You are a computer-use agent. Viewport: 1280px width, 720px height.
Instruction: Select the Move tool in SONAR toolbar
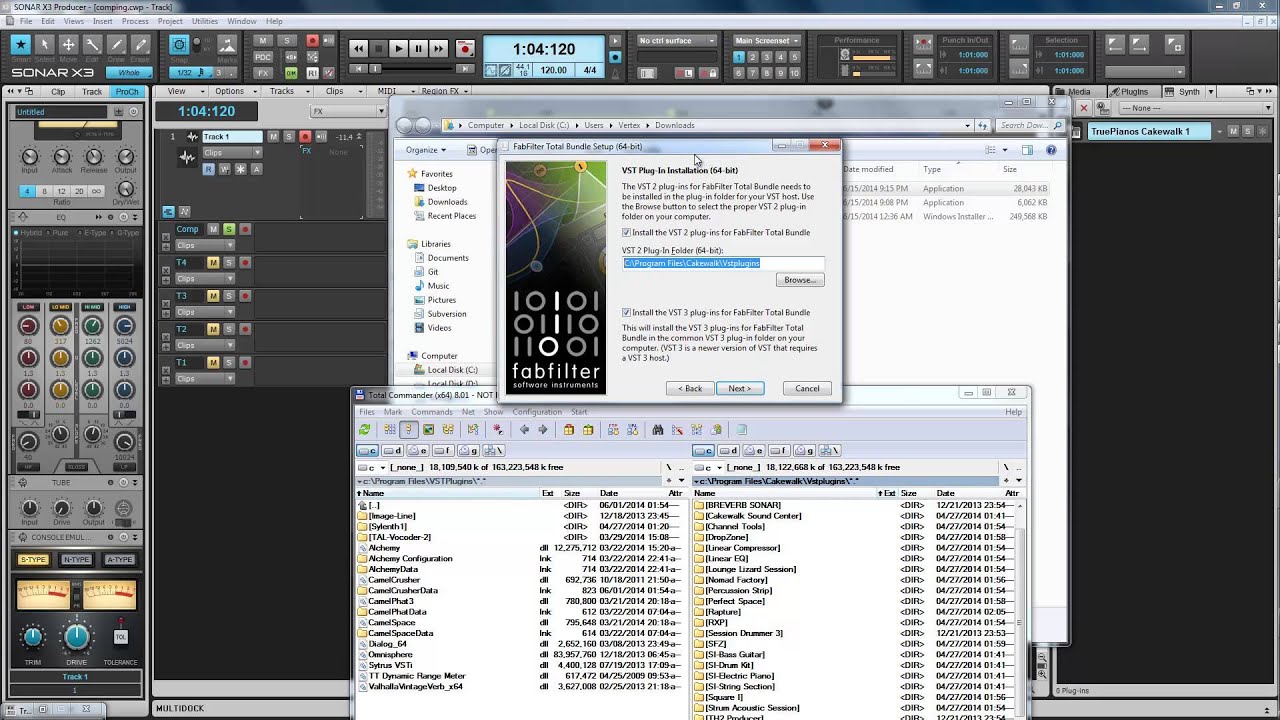68,44
